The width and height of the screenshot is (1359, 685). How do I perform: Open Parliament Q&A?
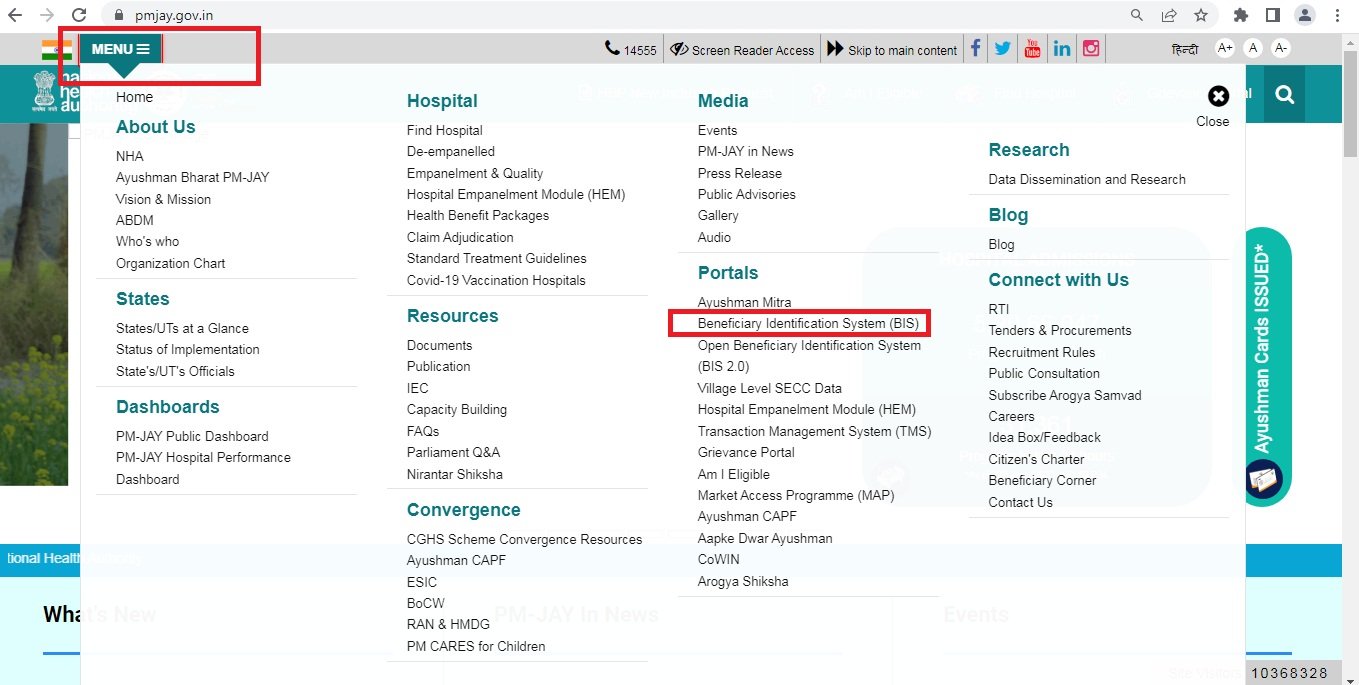453,452
